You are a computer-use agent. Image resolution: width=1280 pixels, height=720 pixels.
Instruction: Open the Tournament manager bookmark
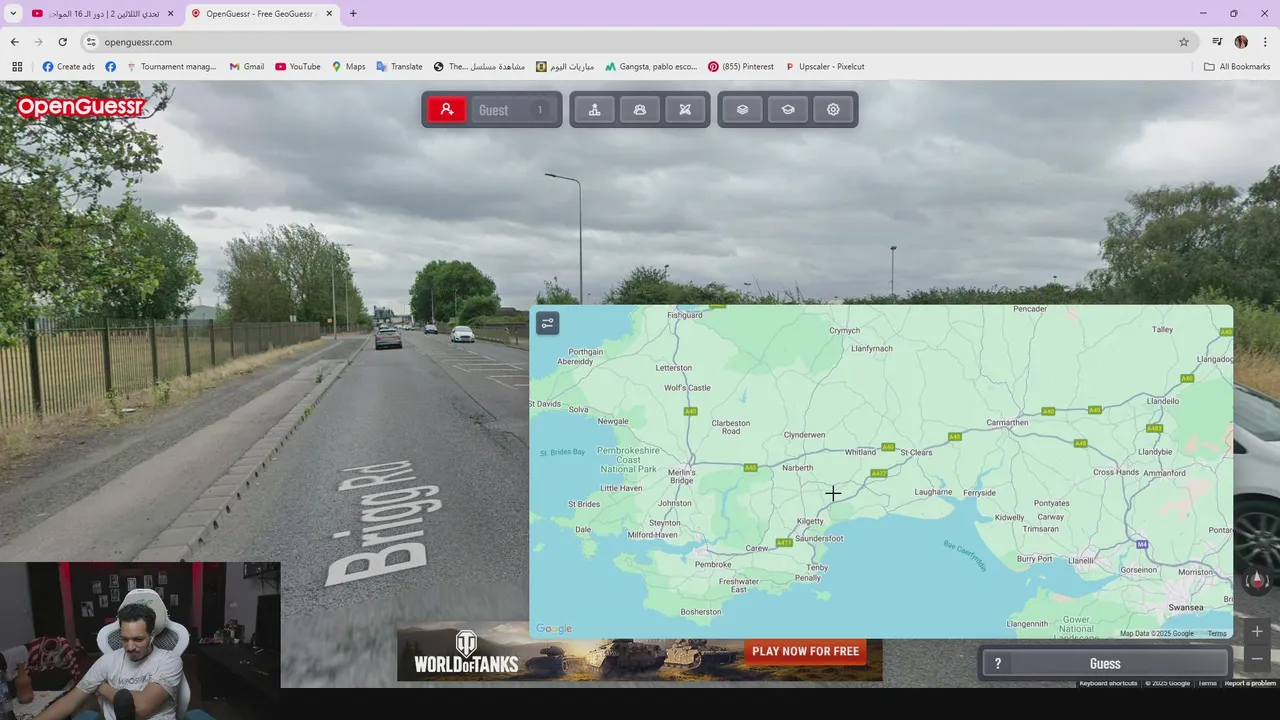pyautogui.click(x=171, y=67)
